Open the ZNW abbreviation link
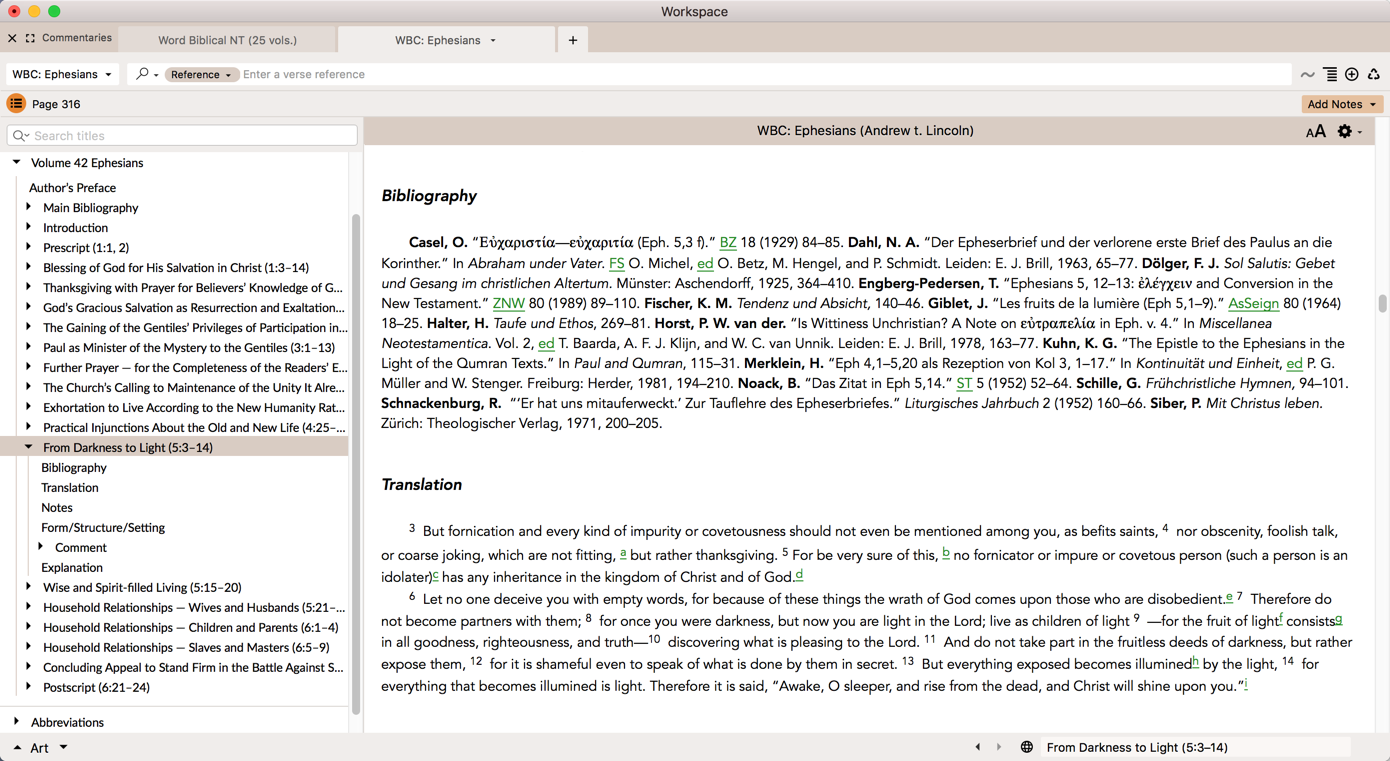 click(509, 303)
